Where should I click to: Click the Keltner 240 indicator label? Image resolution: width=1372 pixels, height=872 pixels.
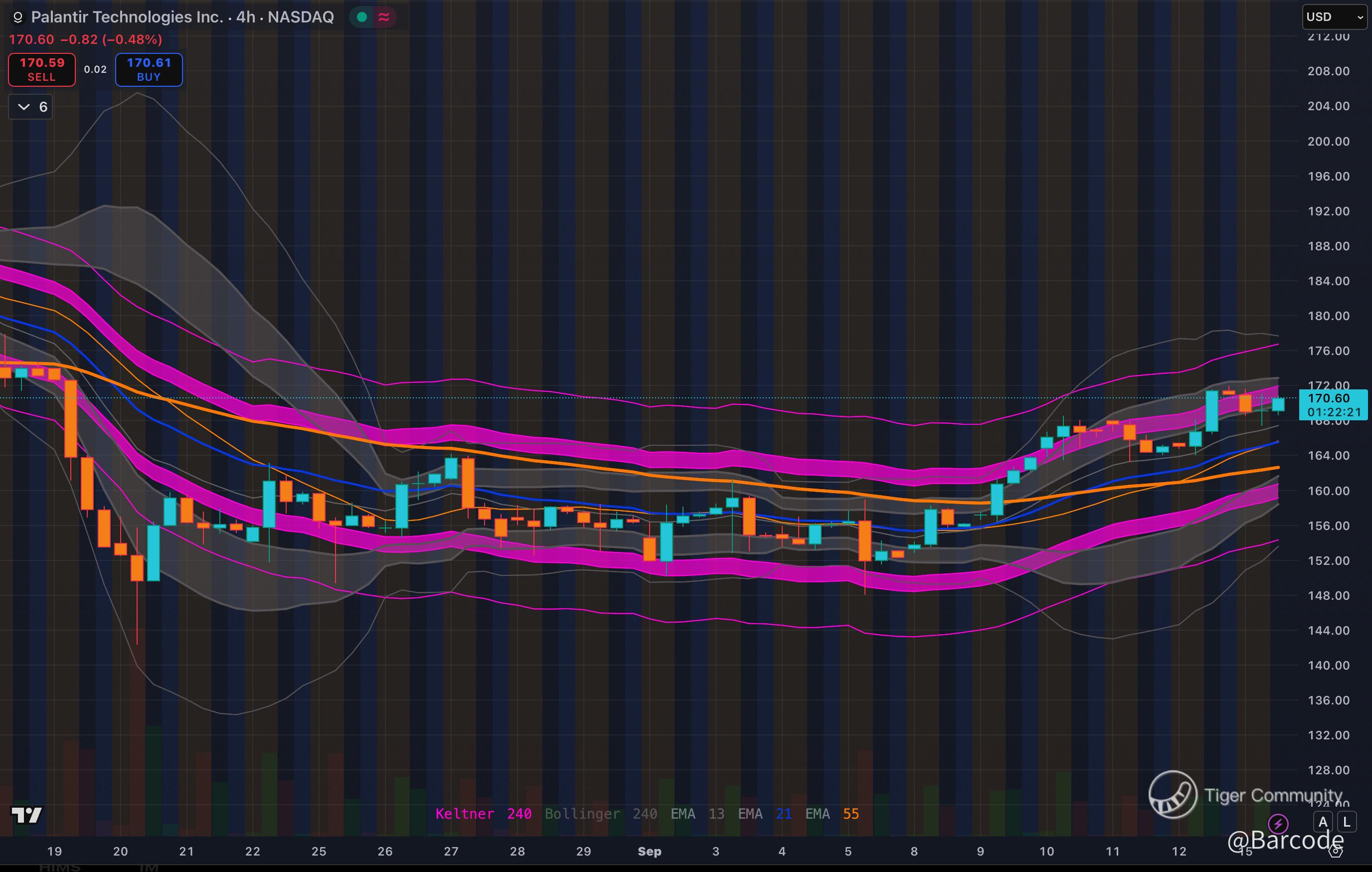[483, 814]
